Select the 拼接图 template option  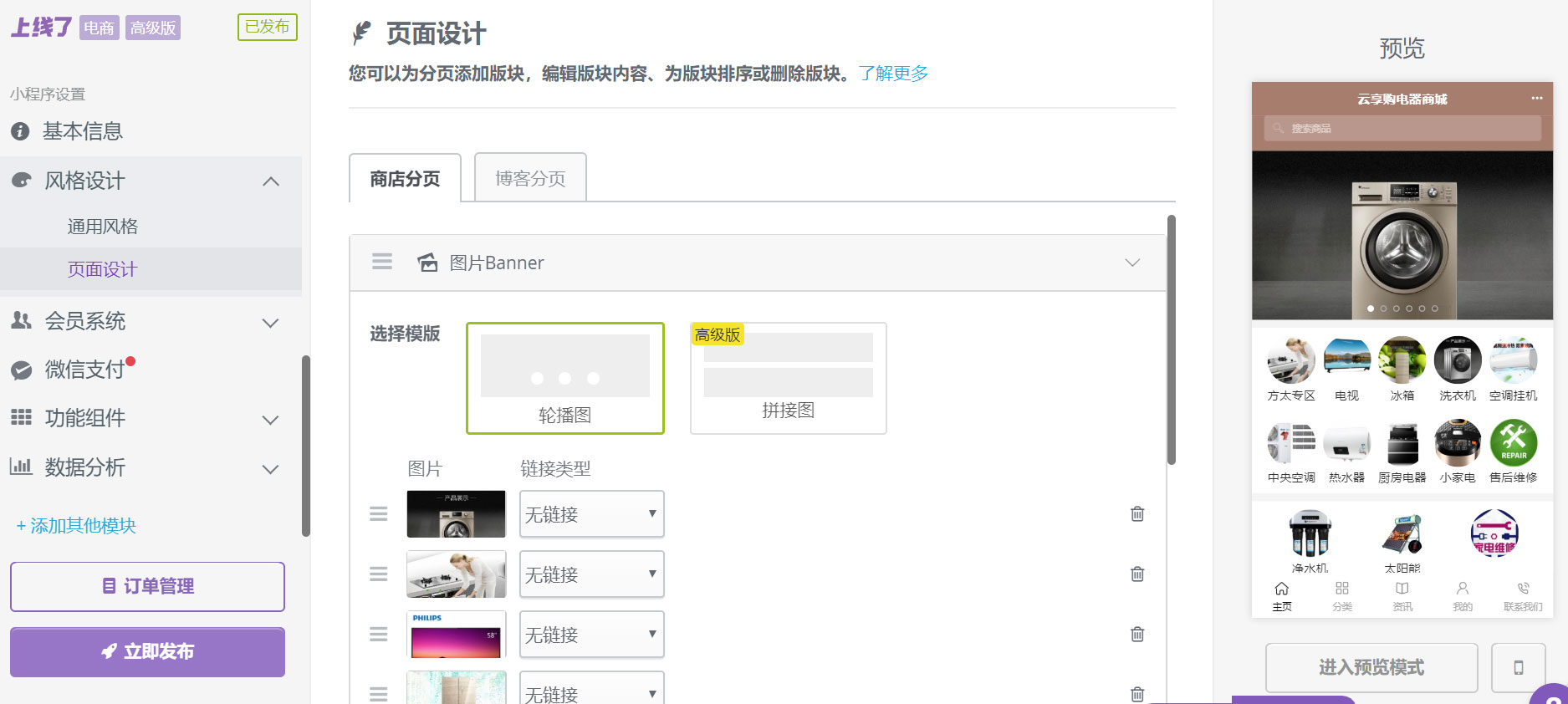point(788,378)
